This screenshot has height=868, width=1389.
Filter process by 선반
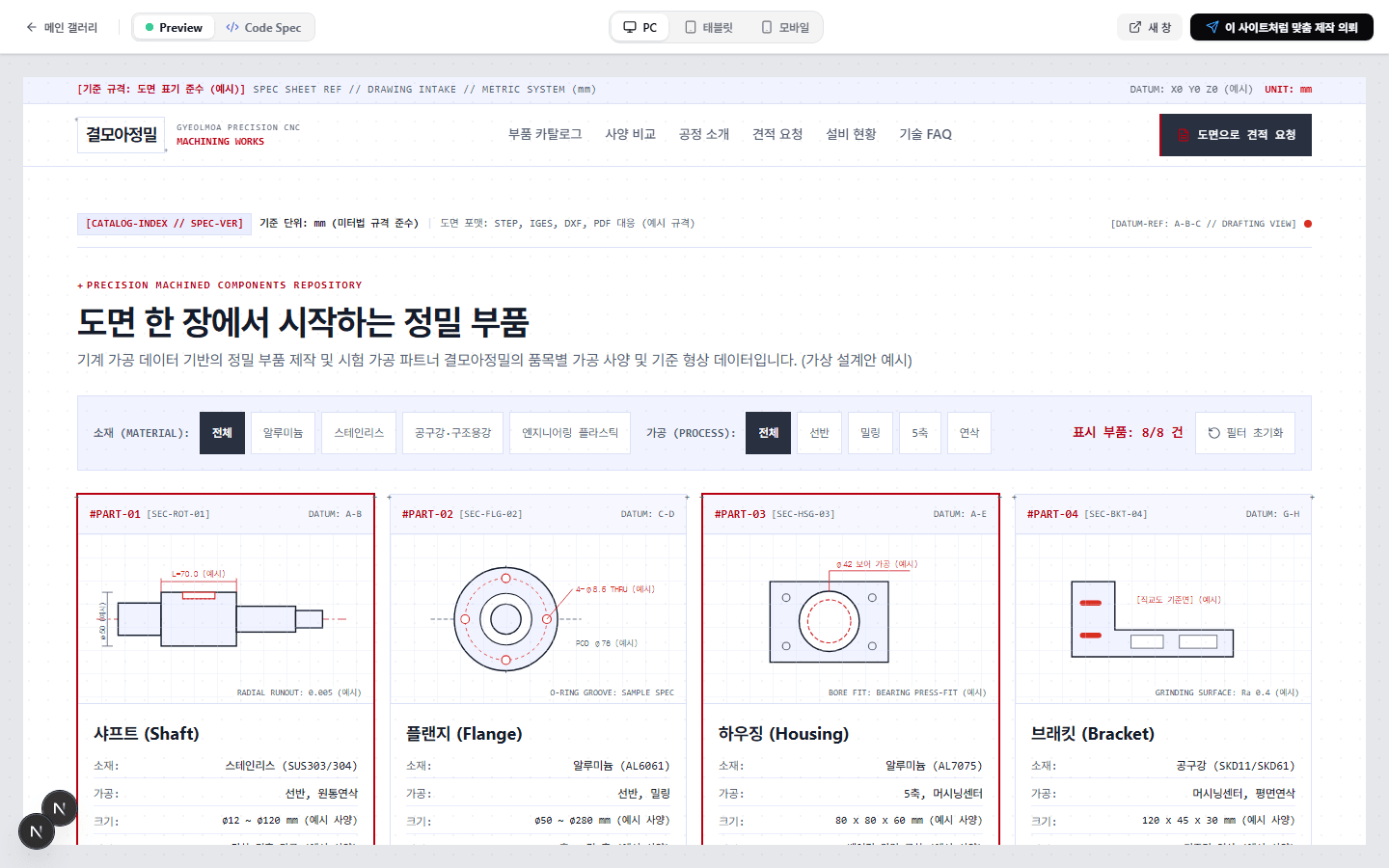819,433
